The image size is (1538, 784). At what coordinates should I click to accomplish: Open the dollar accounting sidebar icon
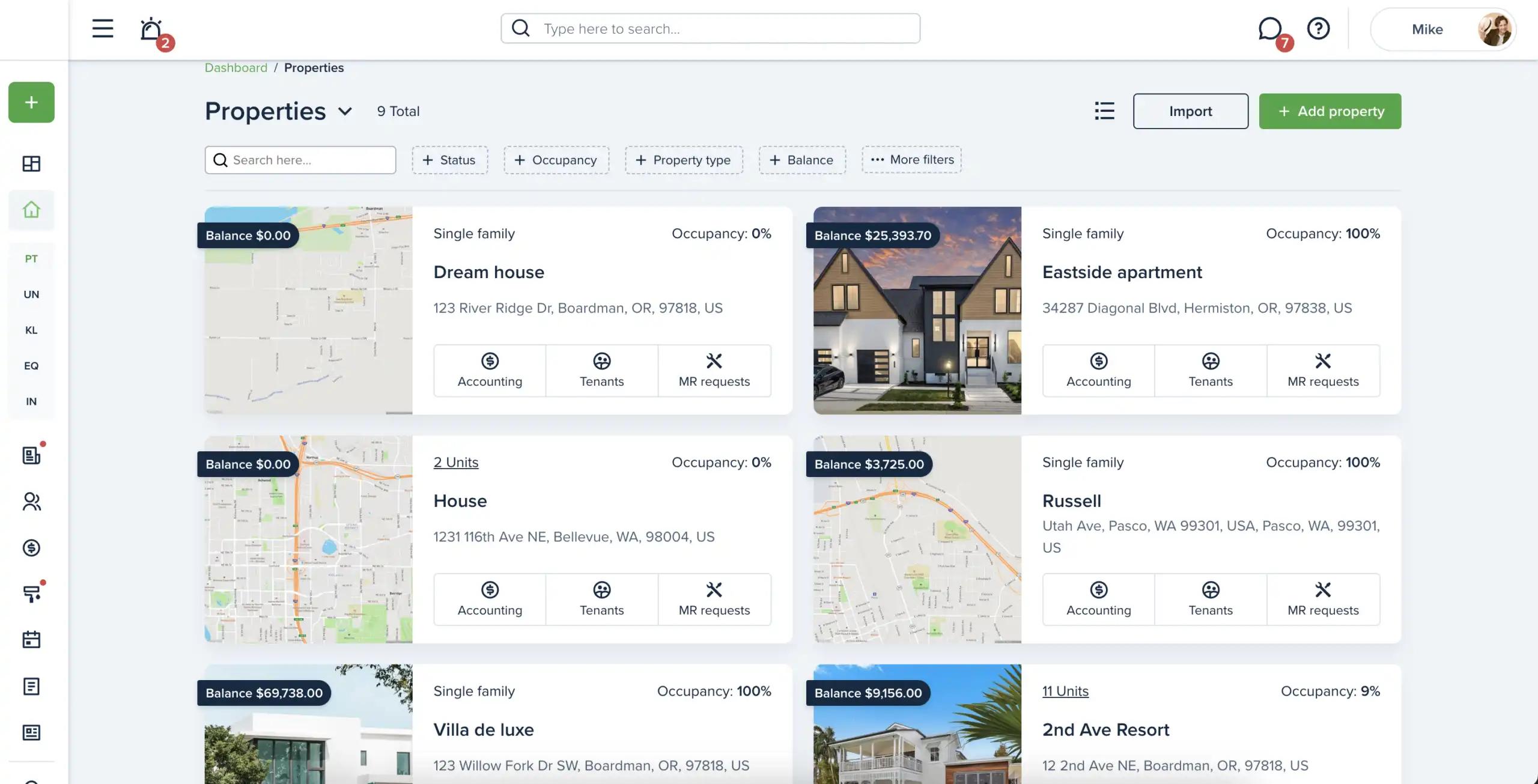(31, 547)
